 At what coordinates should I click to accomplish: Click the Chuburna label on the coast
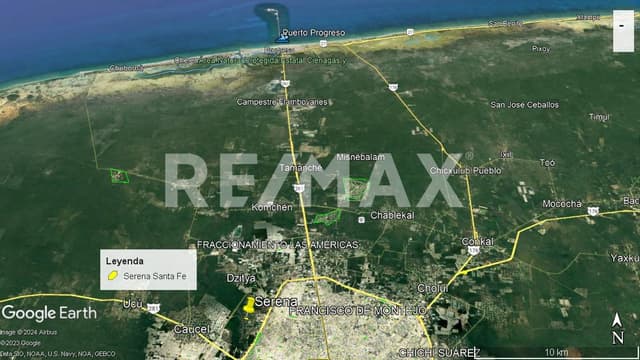126,69
